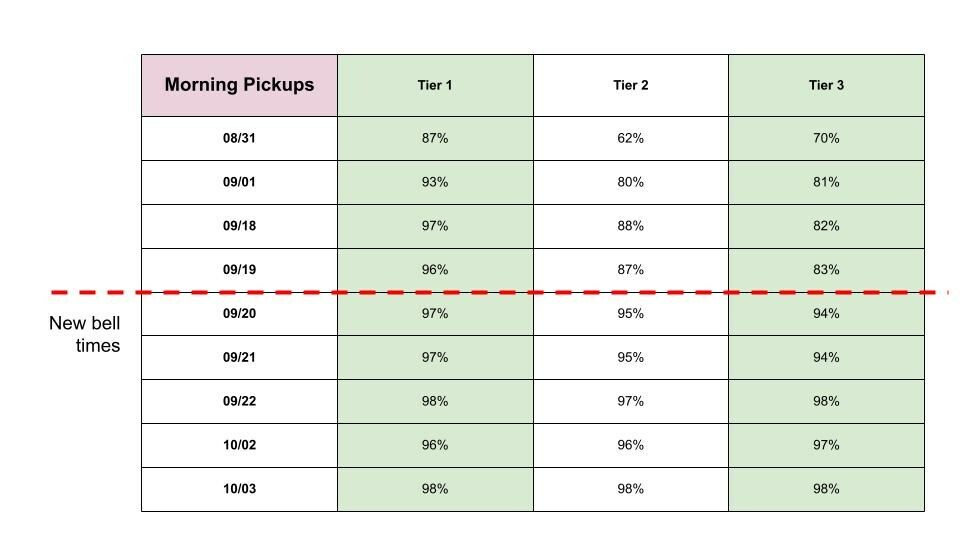Image resolution: width=960 pixels, height=540 pixels.
Task: Select the 10/03 date cell
Action: [239, 489]
